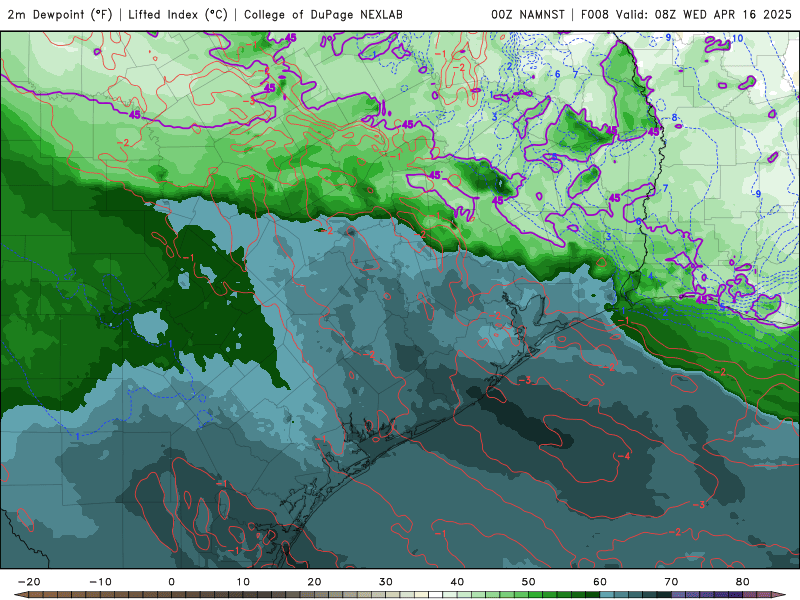Click the 60 label under the color bar
The width and height of the screenshot is (800, 600).
[600, 582]
